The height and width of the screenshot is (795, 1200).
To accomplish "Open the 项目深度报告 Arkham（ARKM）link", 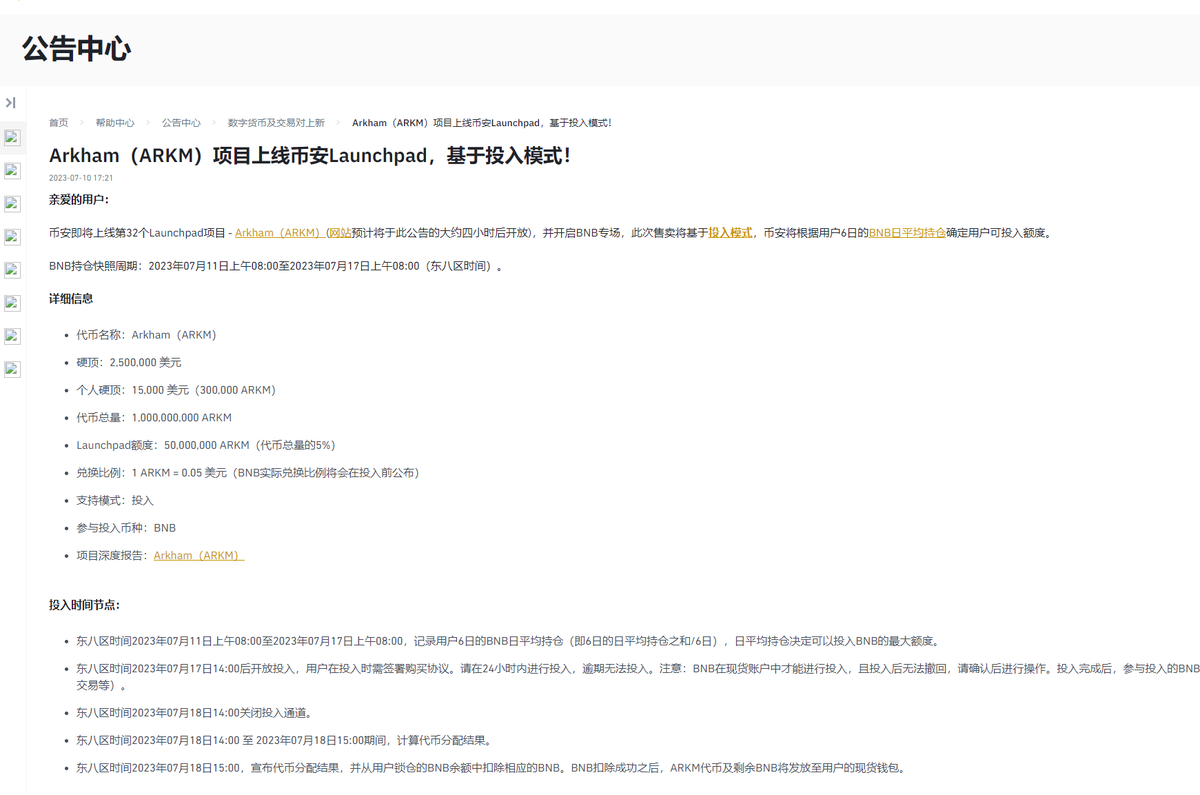I will 199,556.
